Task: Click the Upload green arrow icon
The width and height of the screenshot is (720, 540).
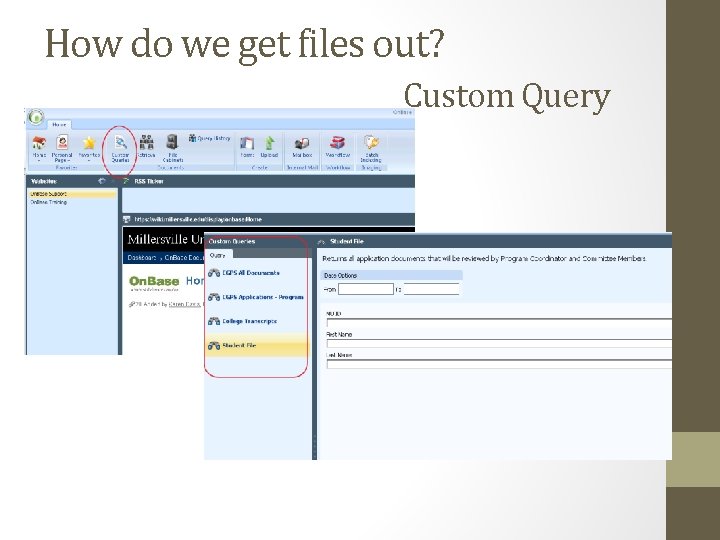Action: click(x=270, y=143)
